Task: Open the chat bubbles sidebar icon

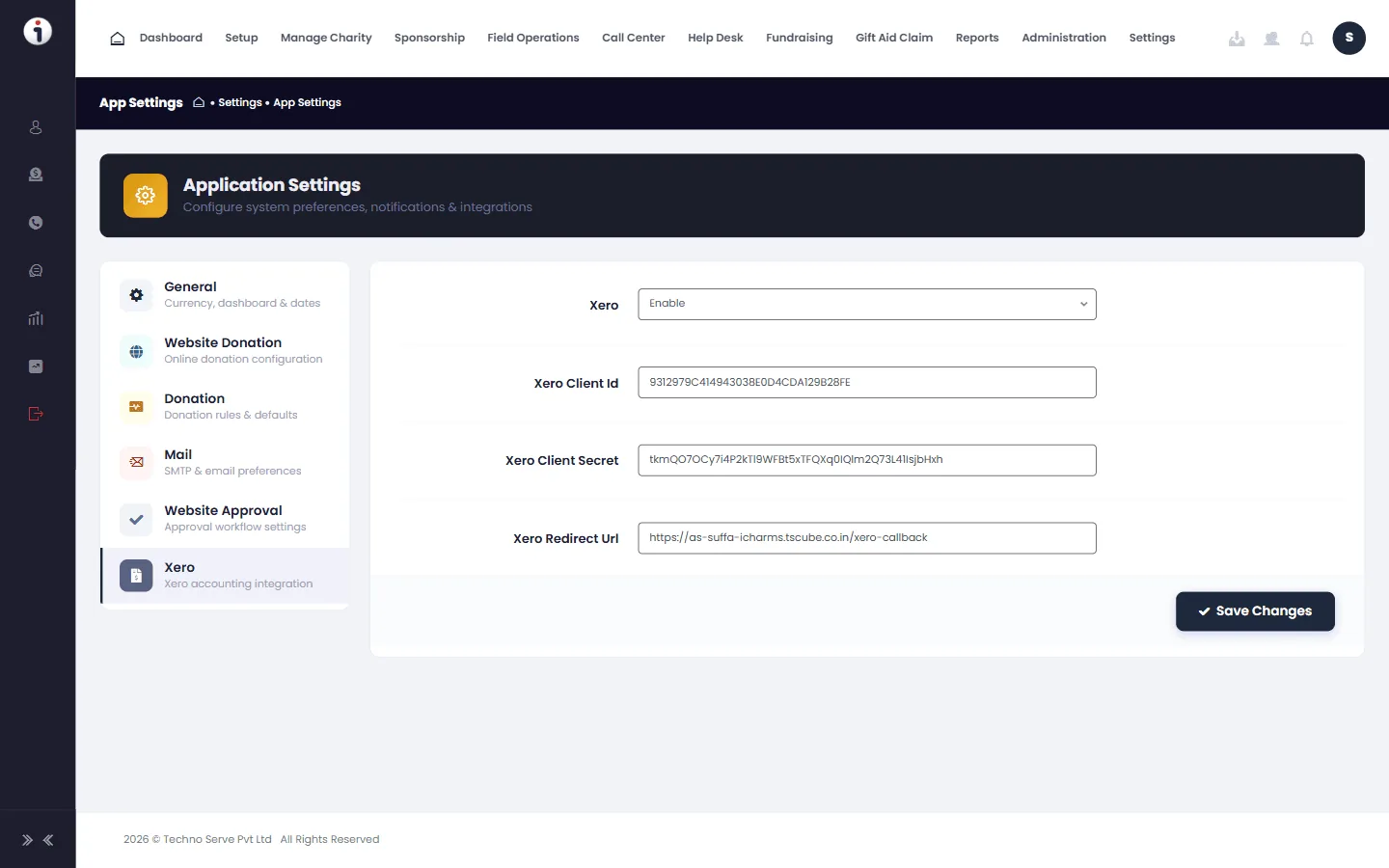Action: [36, 271]
